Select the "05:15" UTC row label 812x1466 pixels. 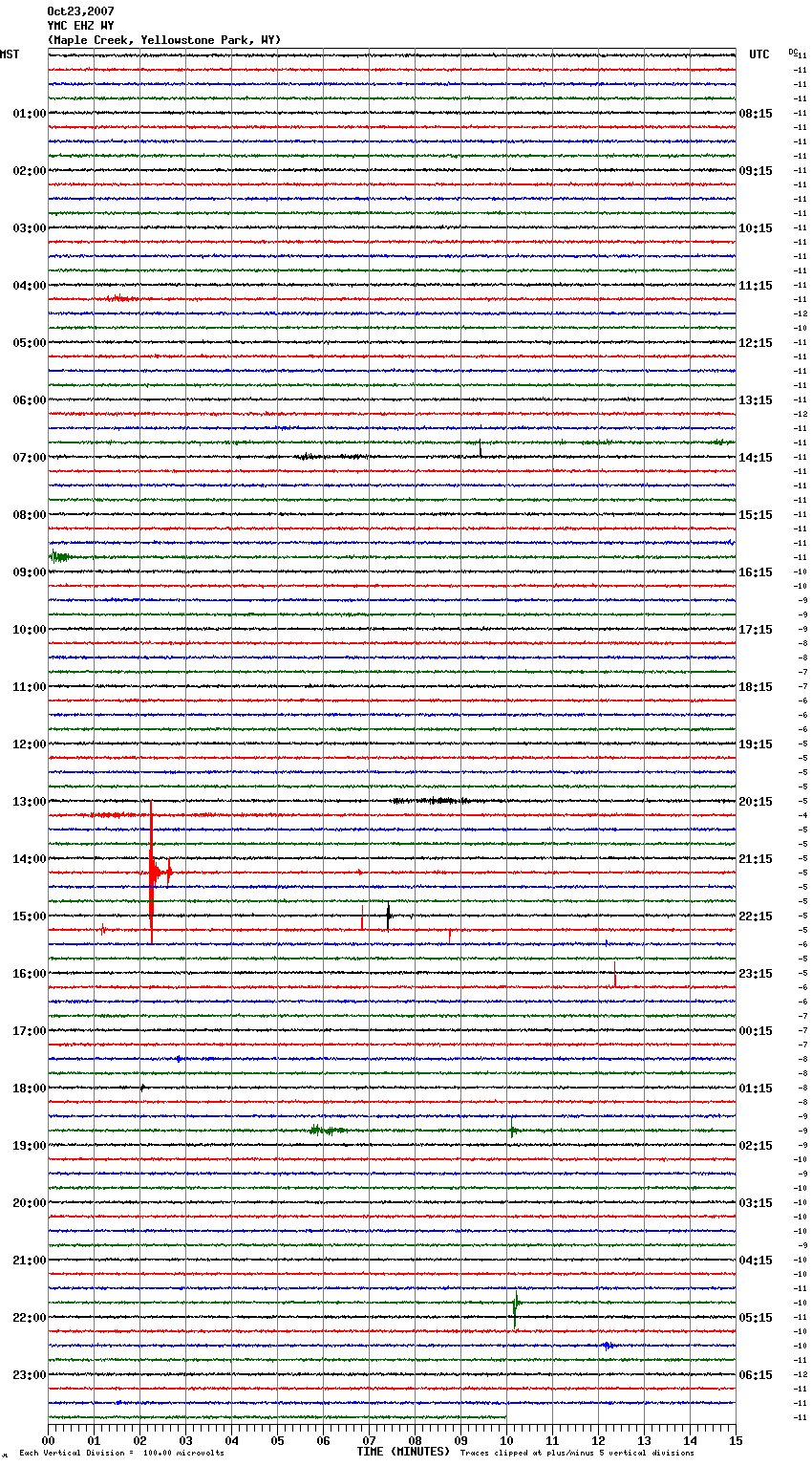point(756,1318)
